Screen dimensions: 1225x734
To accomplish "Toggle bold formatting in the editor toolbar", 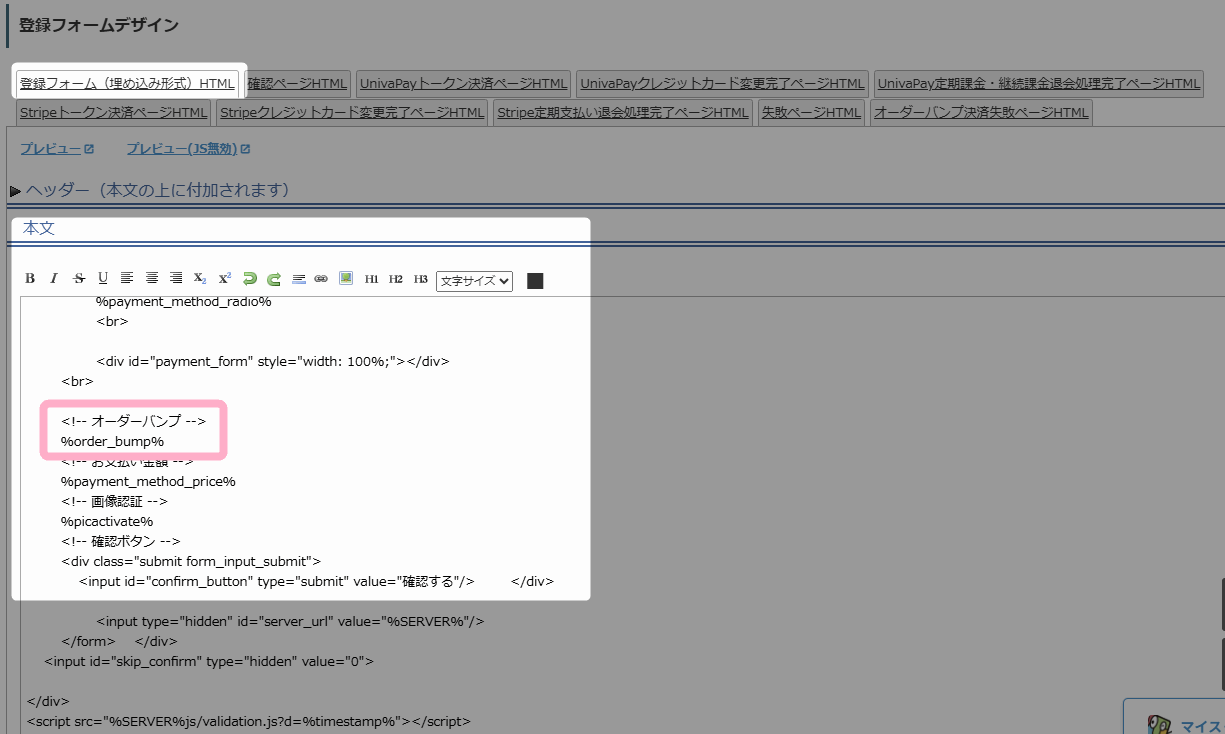I will [x=30, y=279].
